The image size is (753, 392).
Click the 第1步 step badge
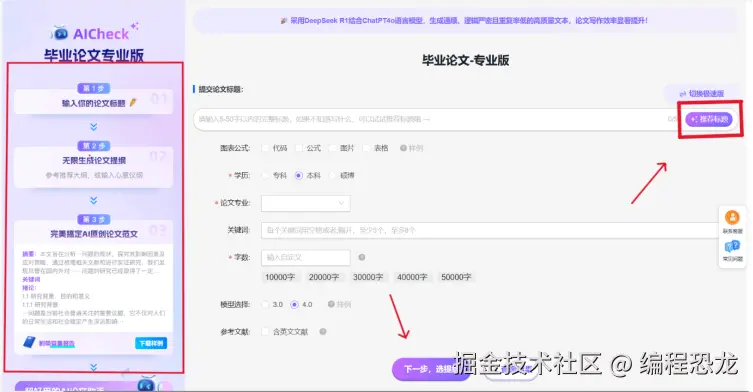click(x=94, y=88)
